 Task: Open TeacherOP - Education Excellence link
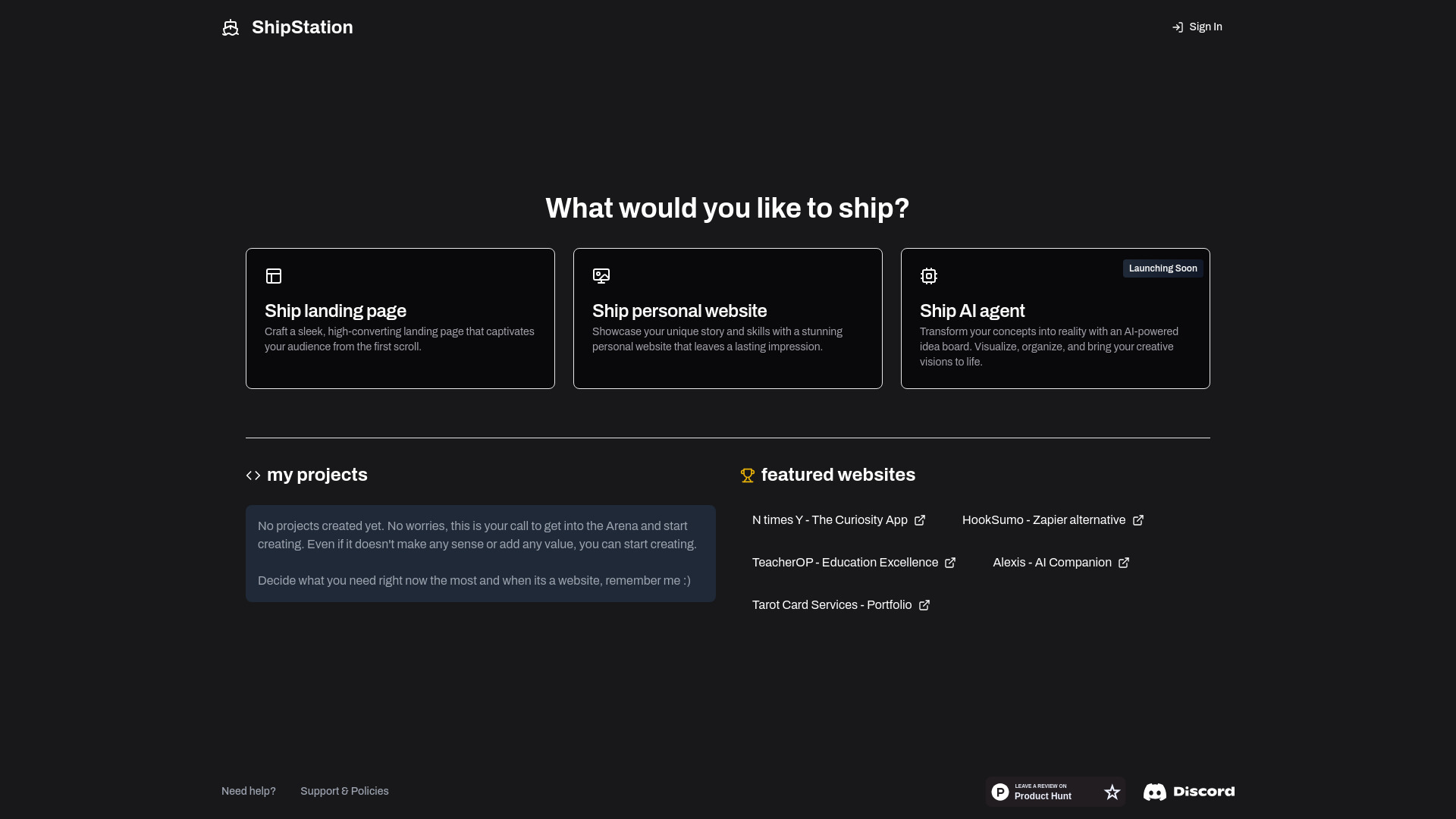(x=855, y=562)
